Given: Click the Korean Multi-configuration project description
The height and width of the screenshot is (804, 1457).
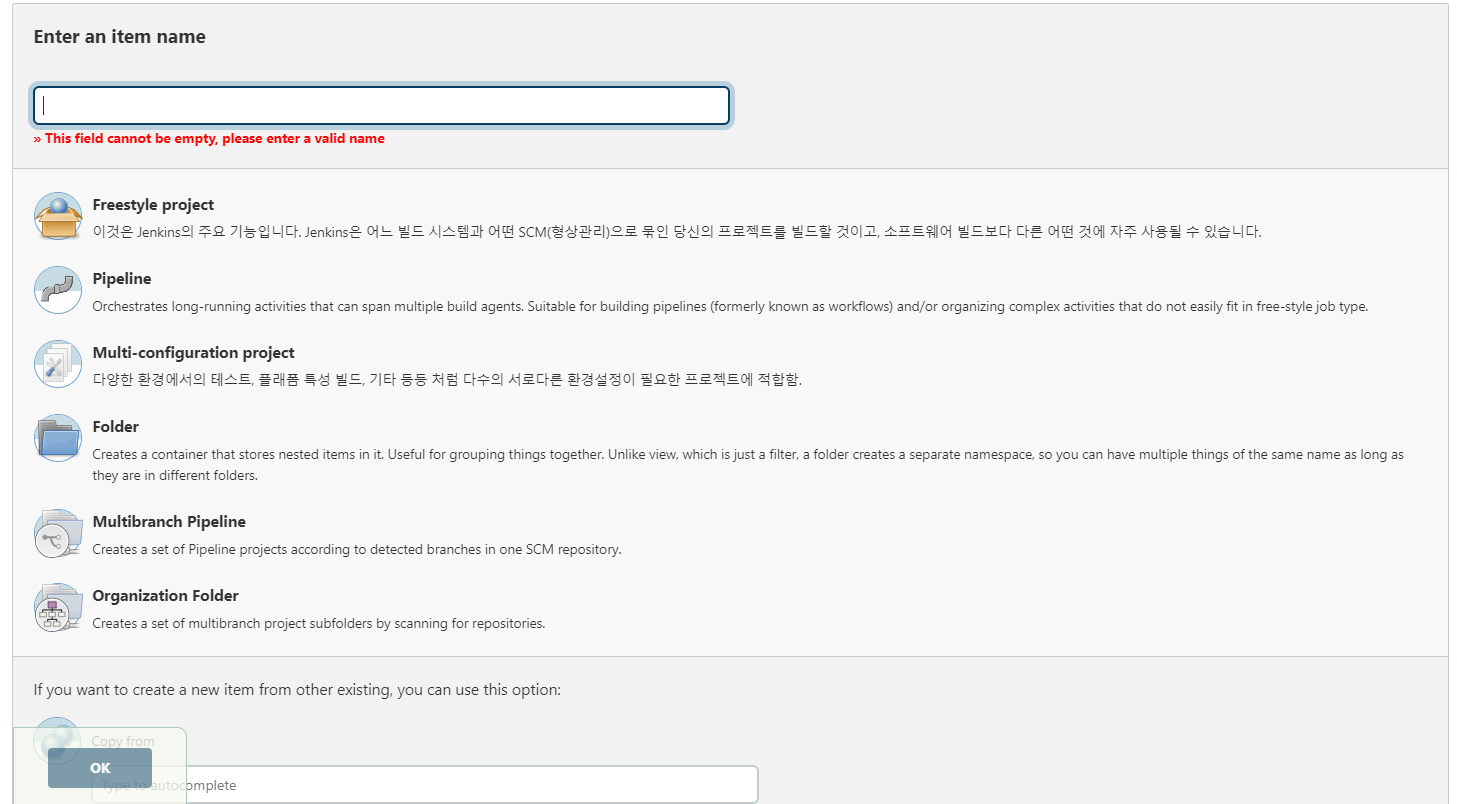Looking at the screenshot, I should 447,380.
